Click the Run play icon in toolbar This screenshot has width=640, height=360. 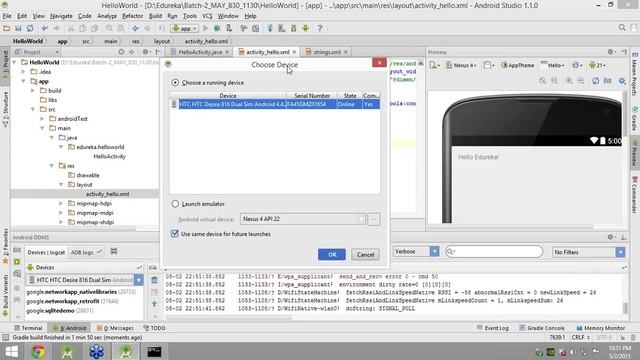[205, 28]
